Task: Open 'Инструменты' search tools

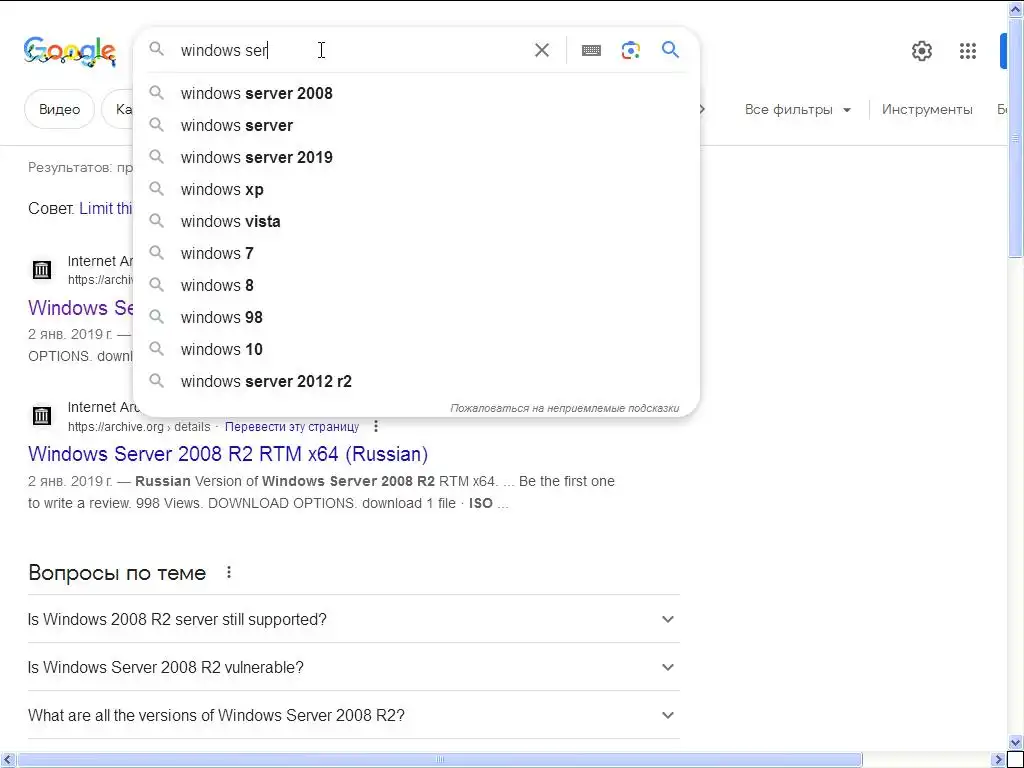Action: 927,110
